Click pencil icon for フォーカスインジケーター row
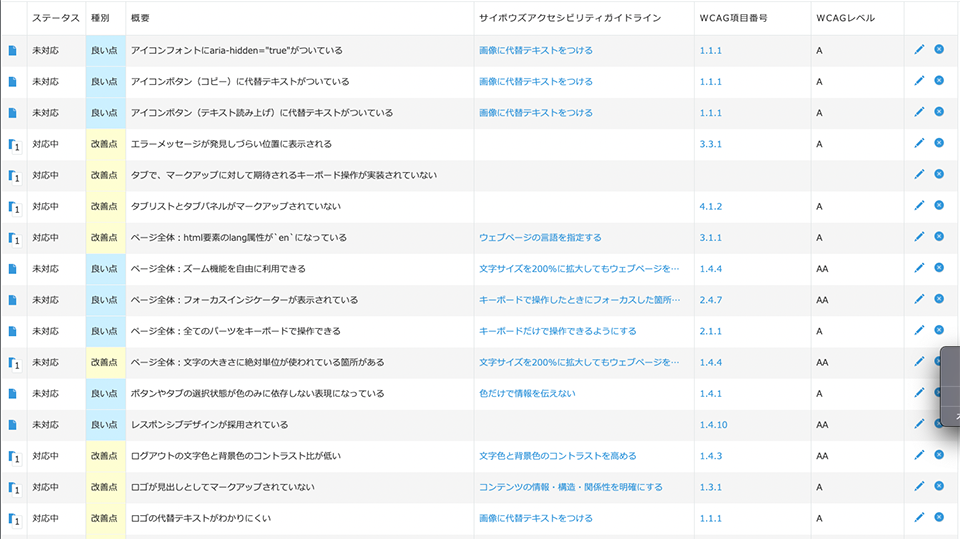This screenshot has height=539, width=960. [919, 300]
